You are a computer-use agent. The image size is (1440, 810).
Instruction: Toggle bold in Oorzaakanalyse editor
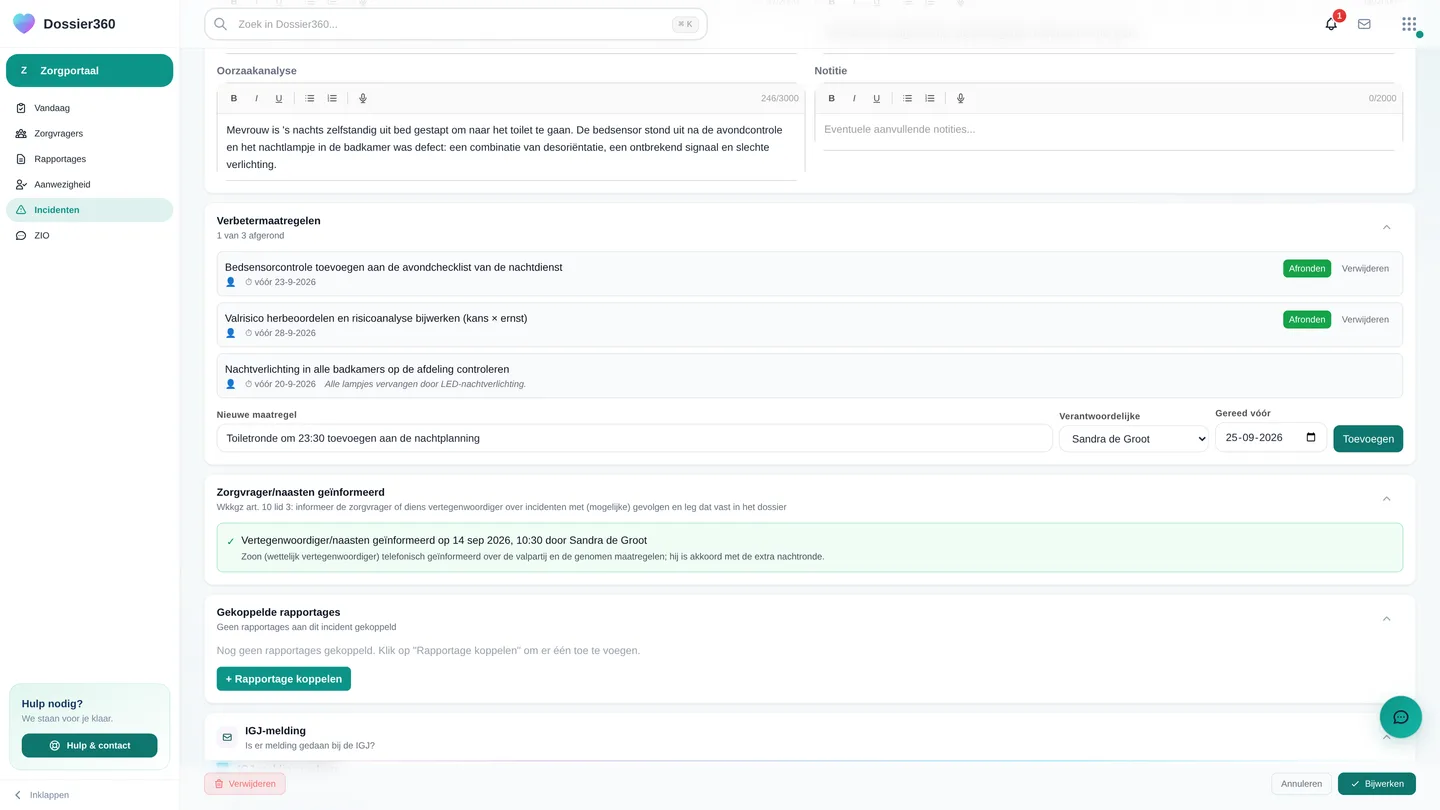[x=234, y=98]
